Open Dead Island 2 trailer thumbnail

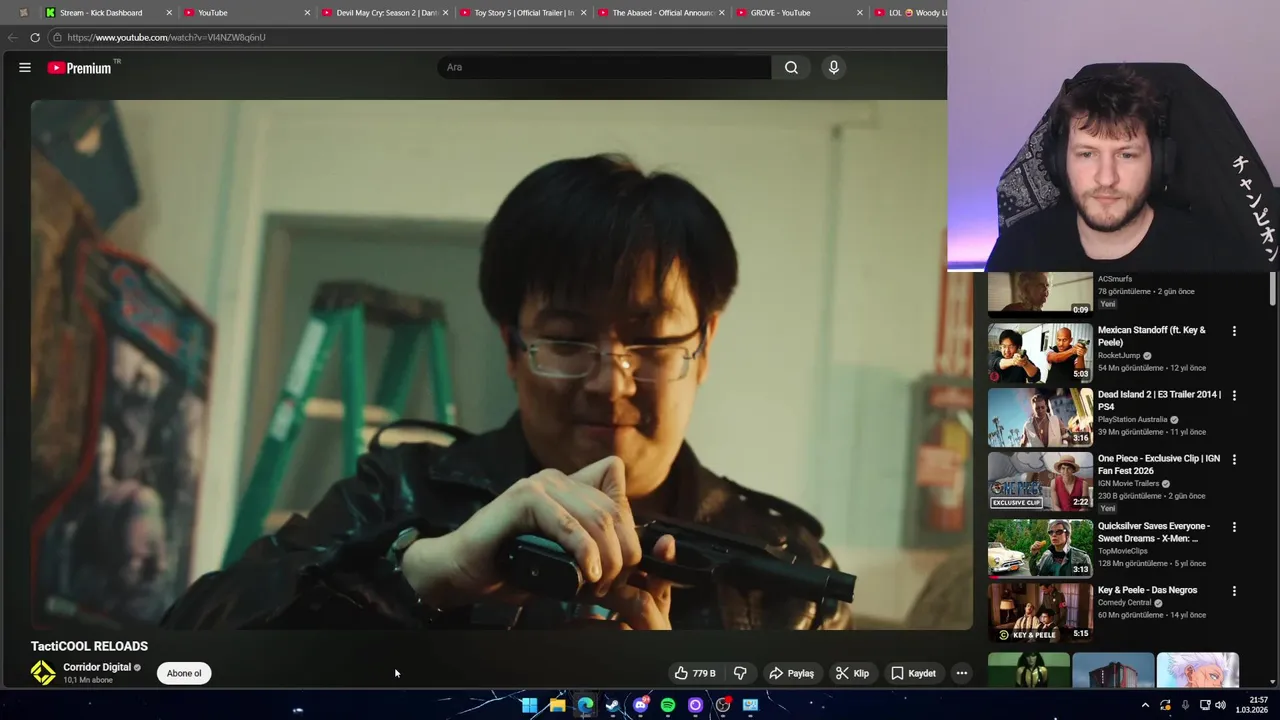pos(1040,417)
